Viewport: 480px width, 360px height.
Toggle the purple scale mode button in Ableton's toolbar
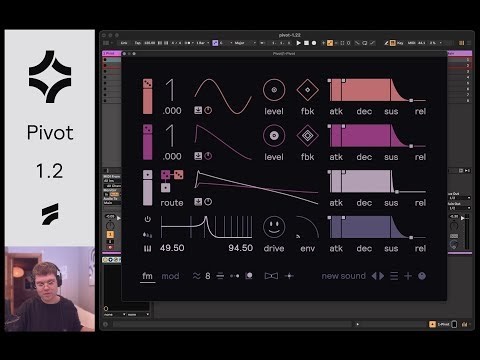215,43
